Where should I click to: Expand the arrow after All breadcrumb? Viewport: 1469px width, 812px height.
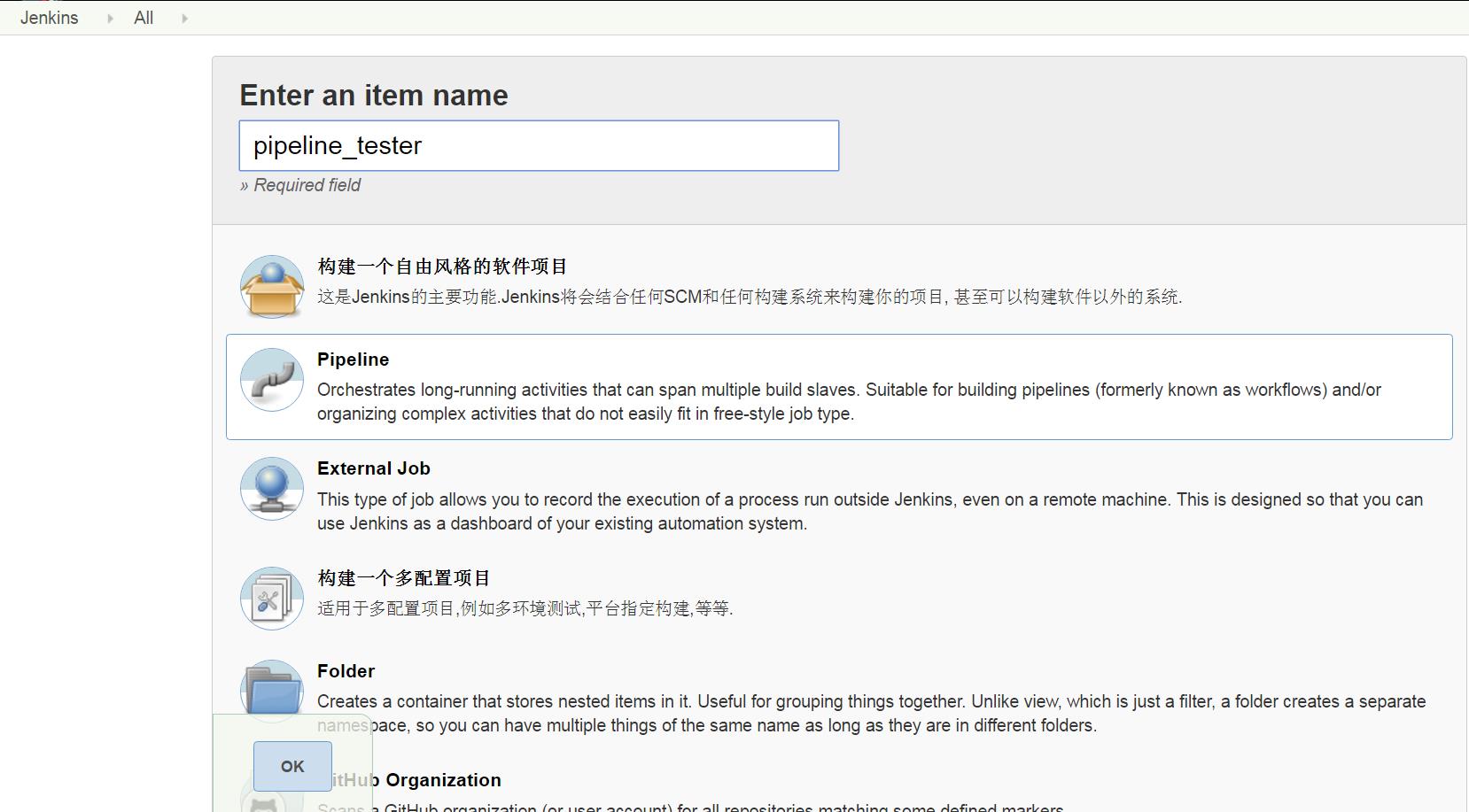click(184, 19)
